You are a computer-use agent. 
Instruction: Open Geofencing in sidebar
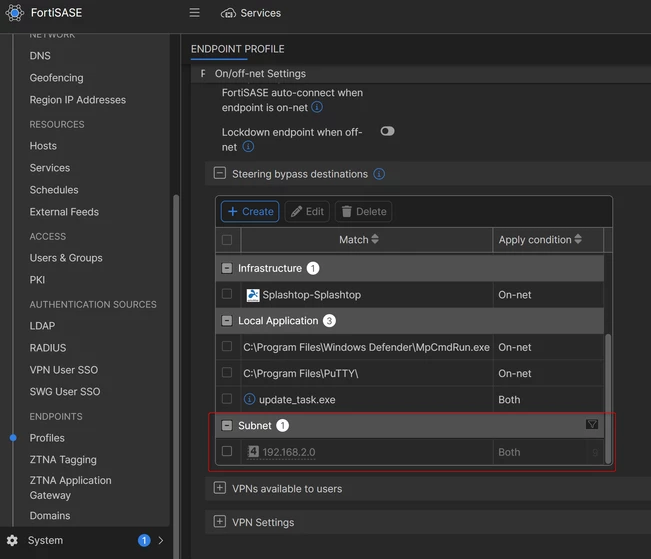point(56,78)
